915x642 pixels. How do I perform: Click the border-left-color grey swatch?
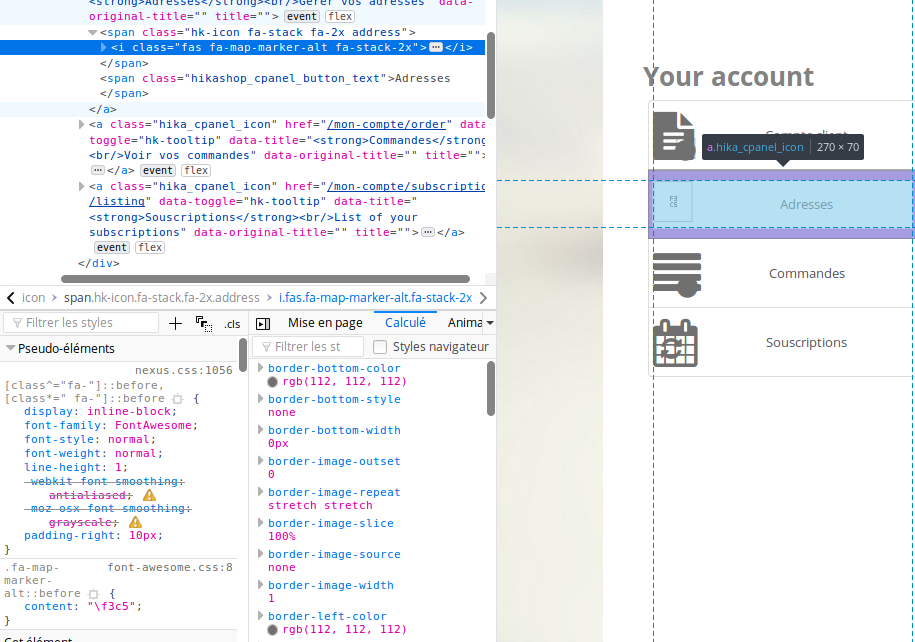273,630
